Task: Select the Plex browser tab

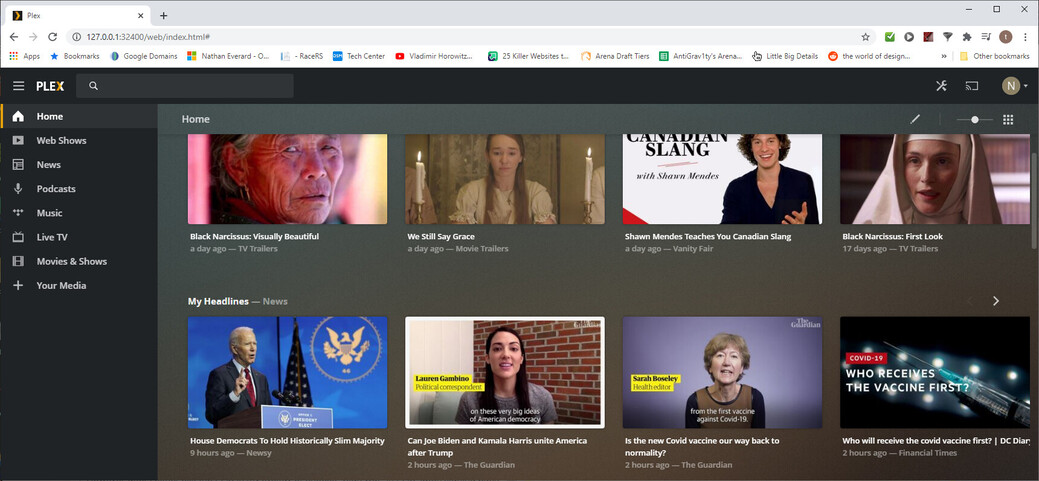Action: (x=78, y=15)
